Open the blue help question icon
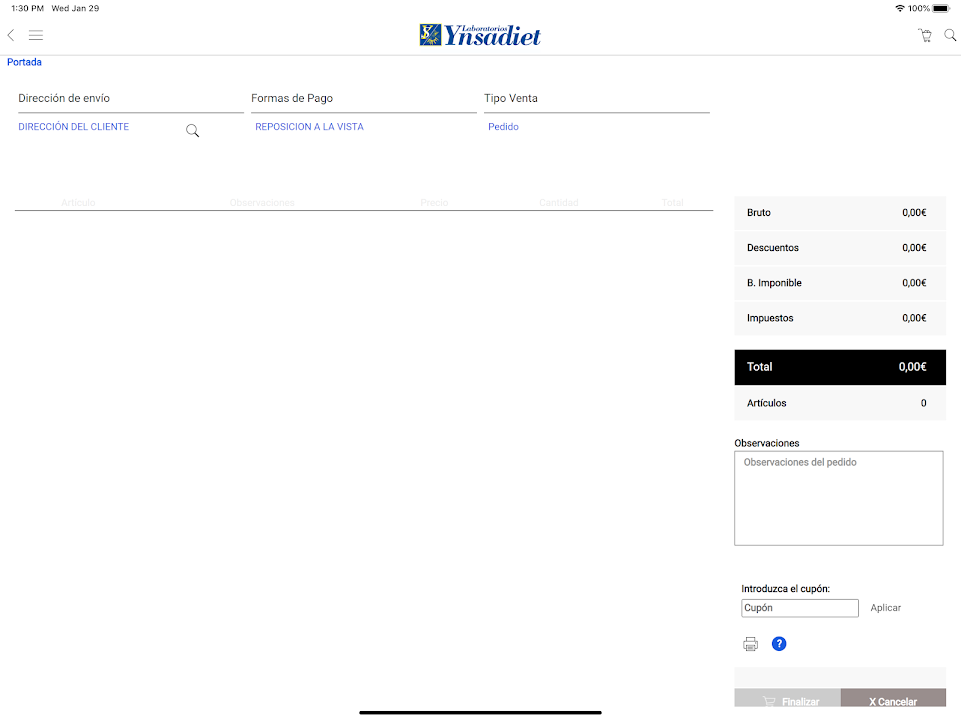 pyautogui.click(x=779, y=644)
